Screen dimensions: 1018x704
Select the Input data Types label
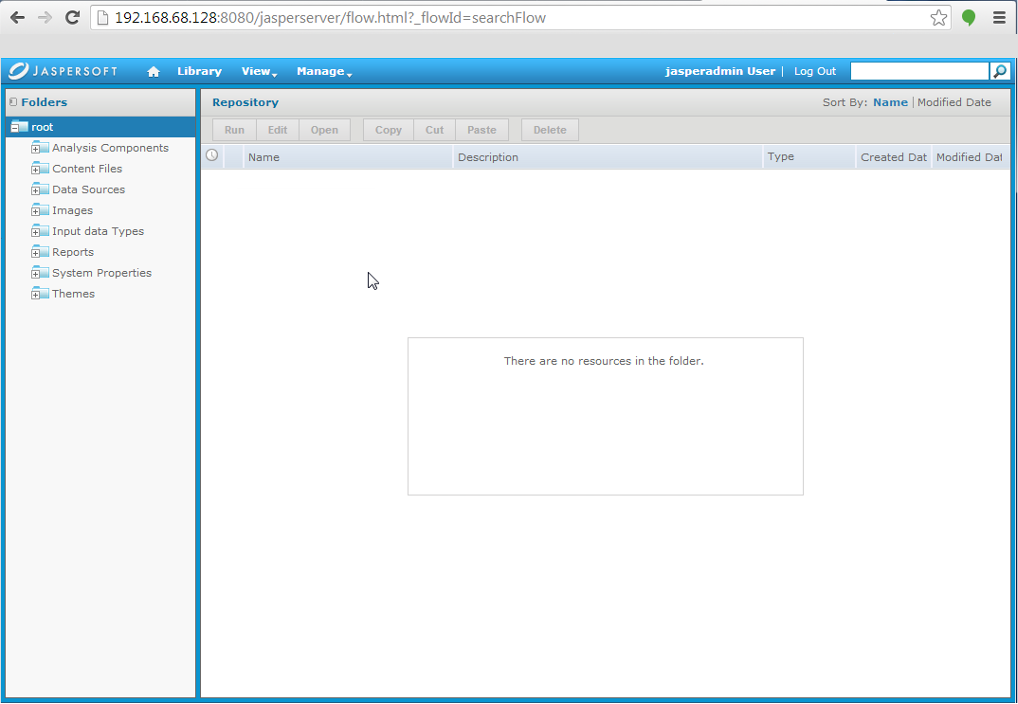point(98,231)
